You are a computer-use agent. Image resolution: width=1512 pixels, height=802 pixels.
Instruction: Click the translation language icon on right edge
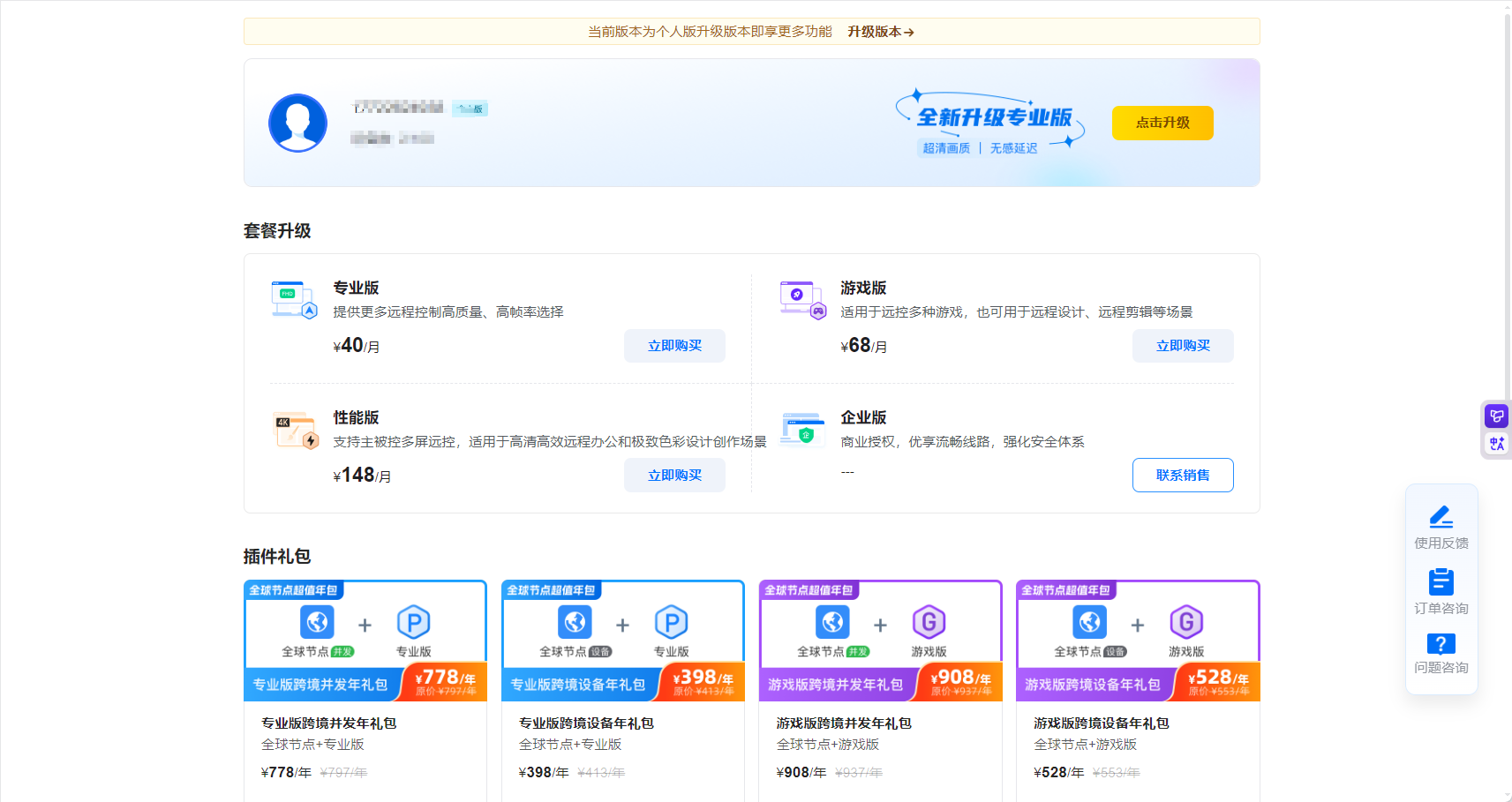click(1496, 444)
